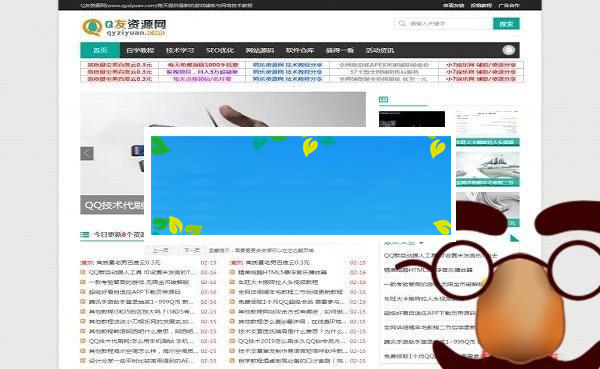Click the magnifier icon in search box
The image size is (600, 369).
[402, 24]
